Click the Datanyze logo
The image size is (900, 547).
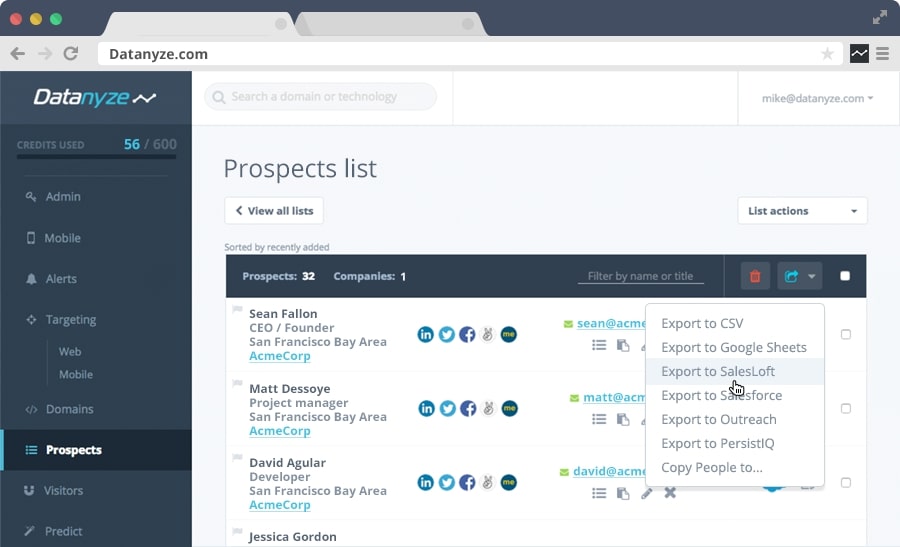(x=95, y=98)
